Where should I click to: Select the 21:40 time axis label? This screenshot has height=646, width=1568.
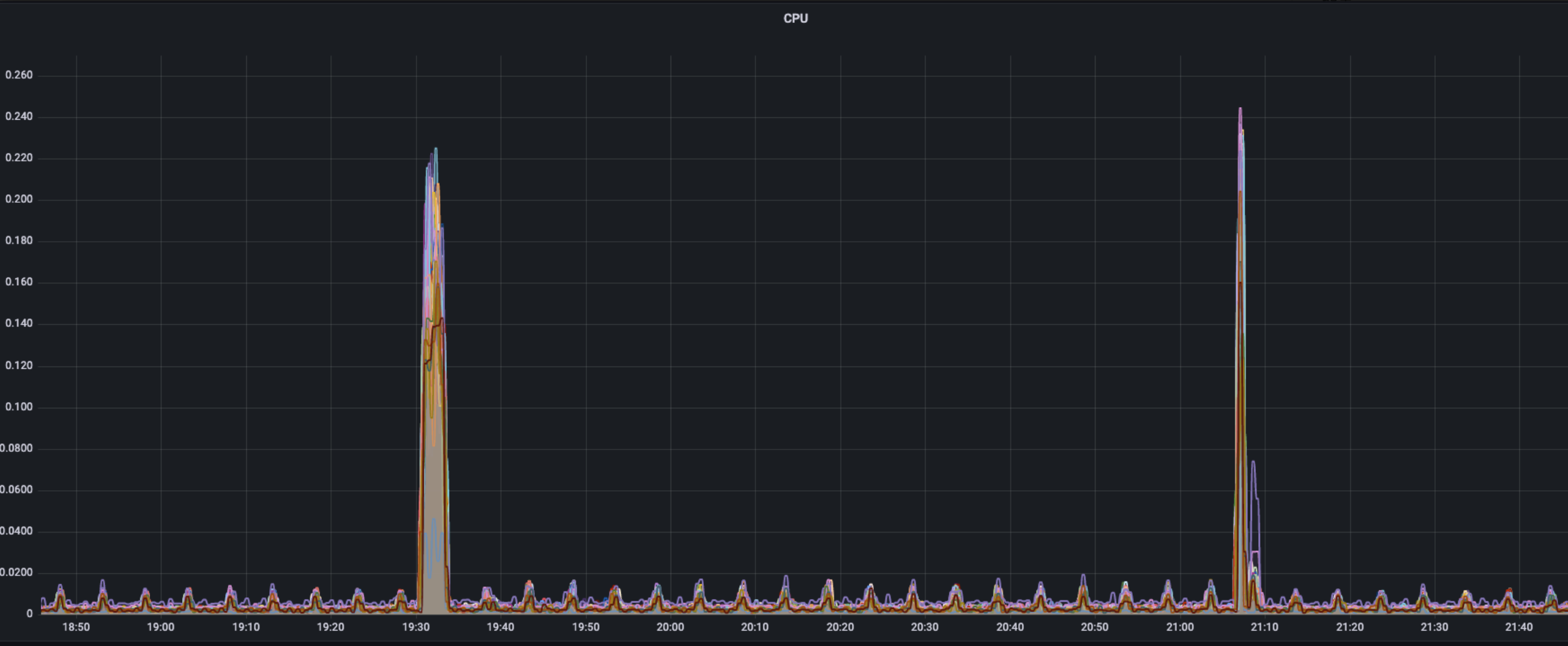[x=1519, y=627]
